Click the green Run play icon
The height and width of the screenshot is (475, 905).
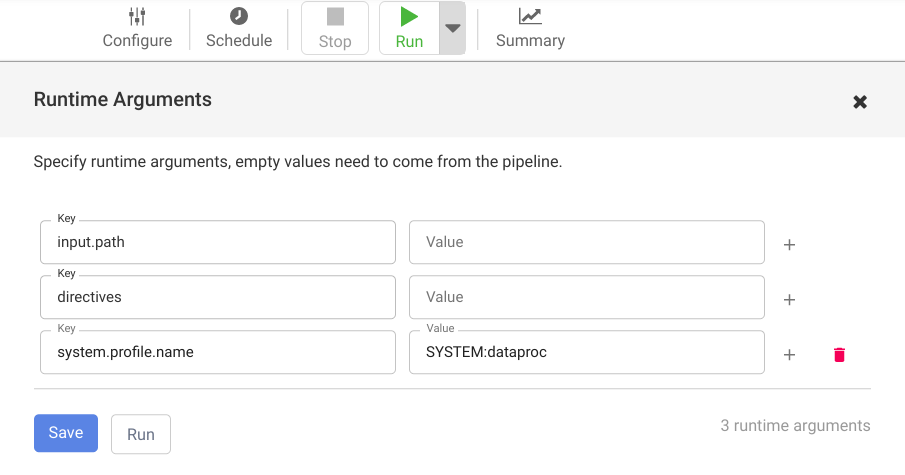click(409, 16)
